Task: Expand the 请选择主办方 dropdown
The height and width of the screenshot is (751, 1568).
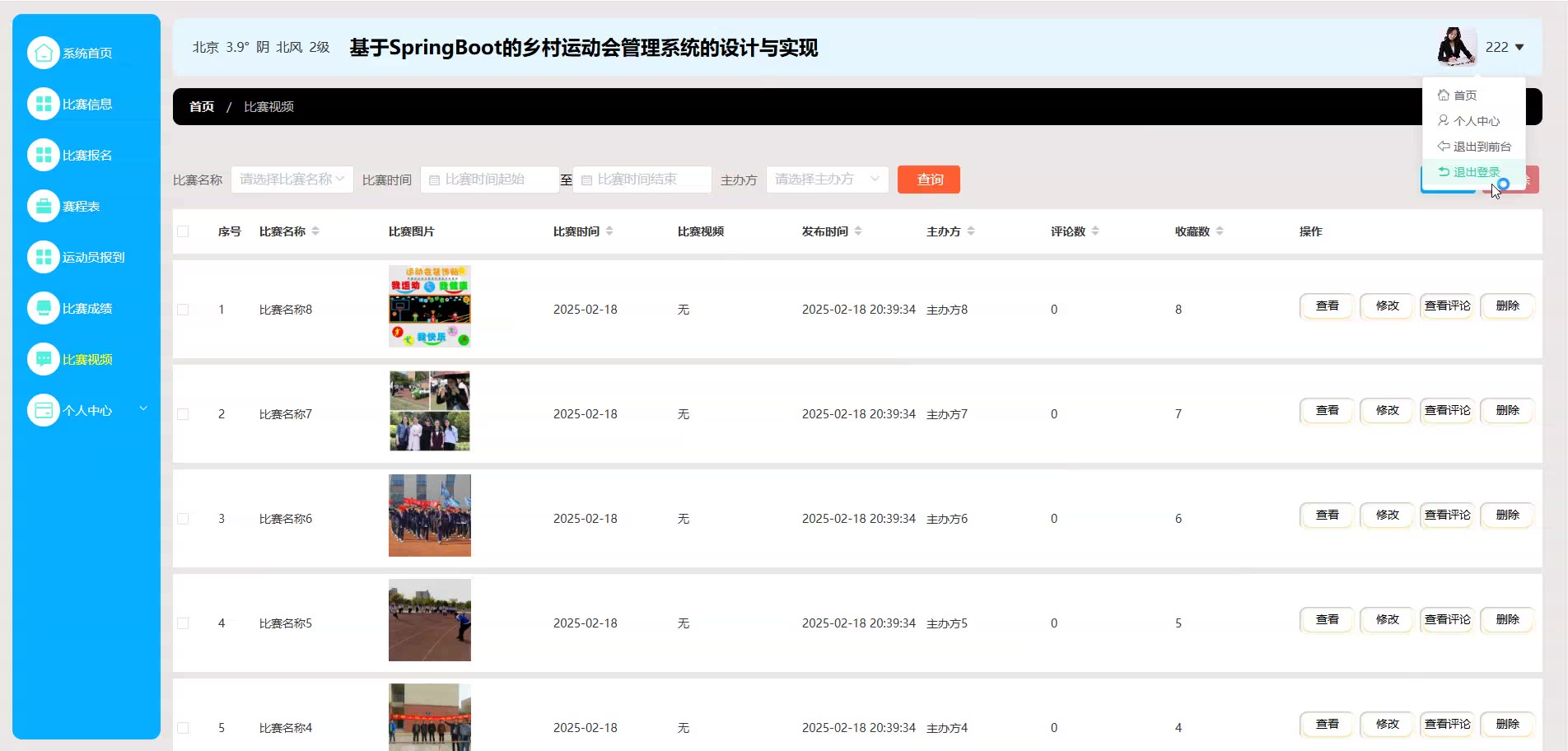Action: pos(827,180)
